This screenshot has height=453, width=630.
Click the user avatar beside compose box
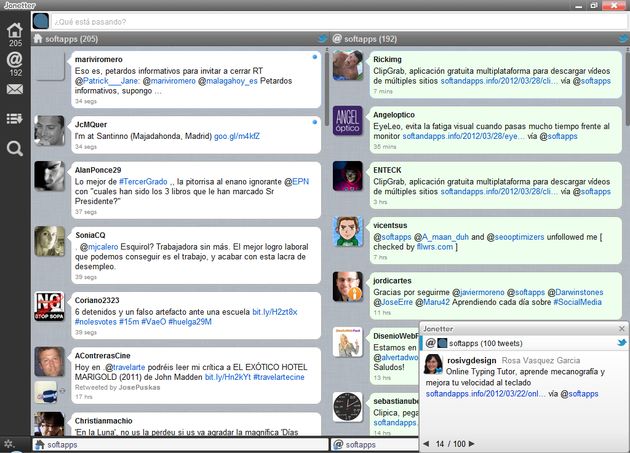point(41,21)
